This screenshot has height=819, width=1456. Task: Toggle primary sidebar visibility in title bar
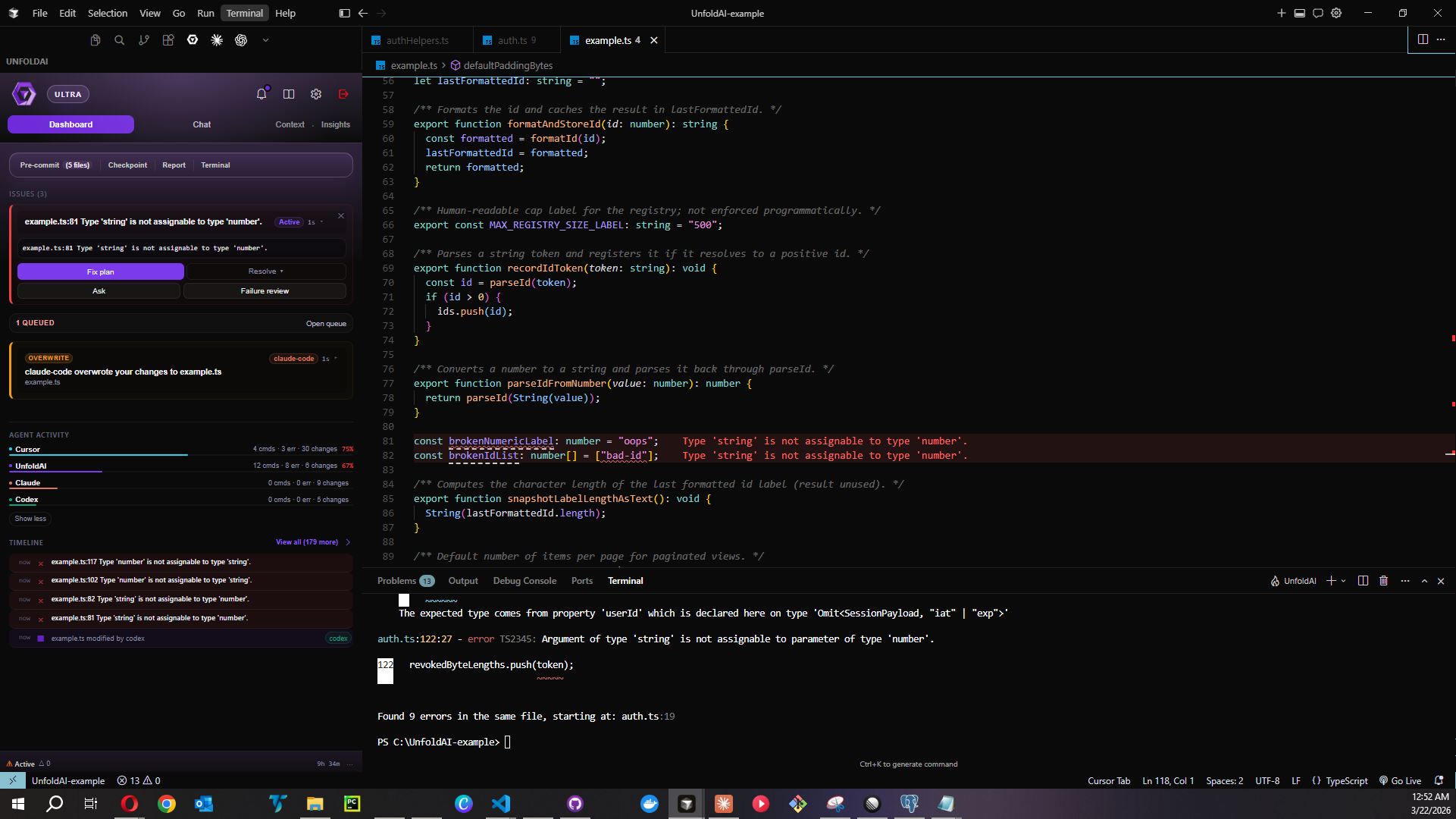click(344, 13)
